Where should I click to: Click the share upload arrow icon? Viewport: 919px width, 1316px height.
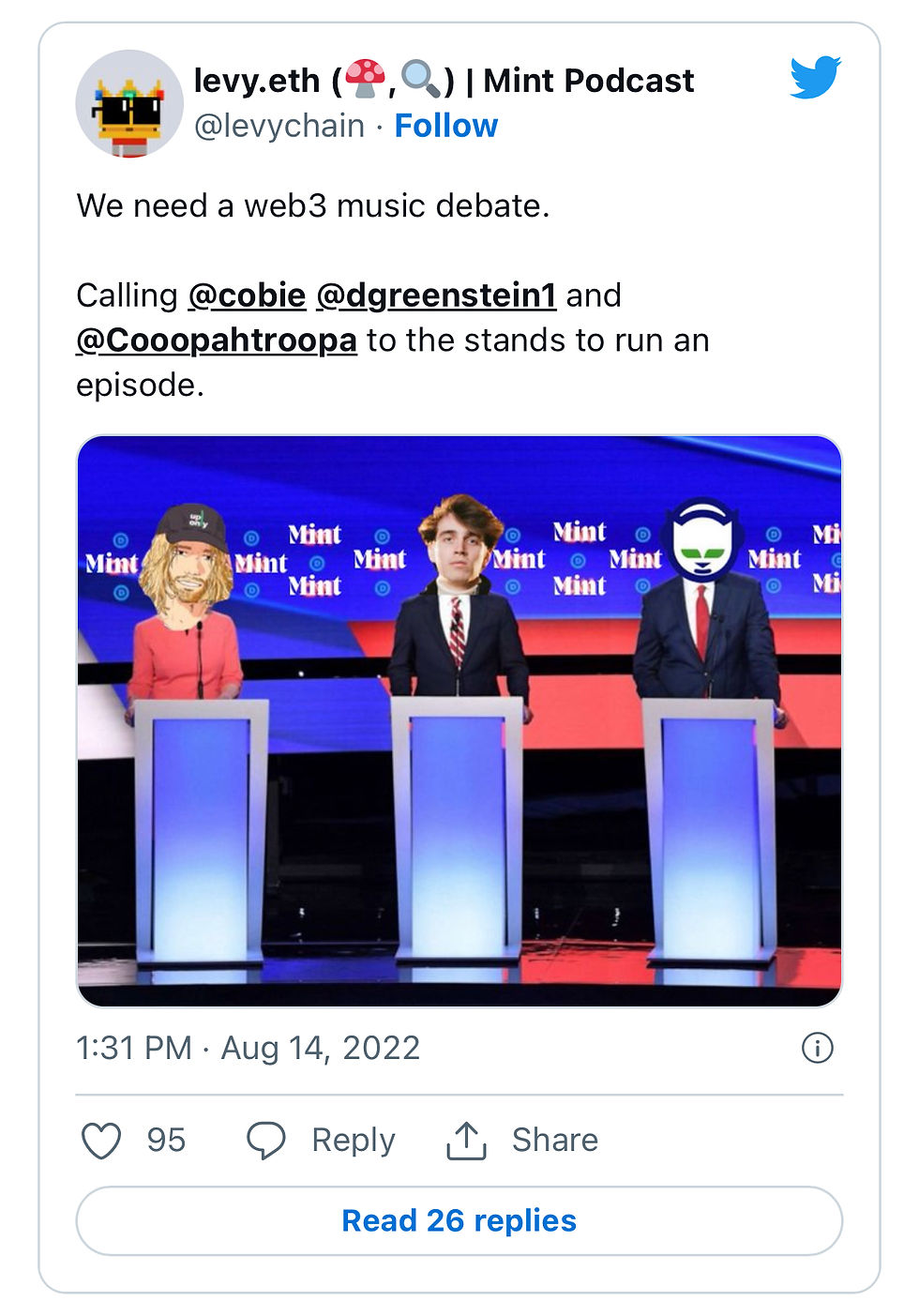point(466,1141)
